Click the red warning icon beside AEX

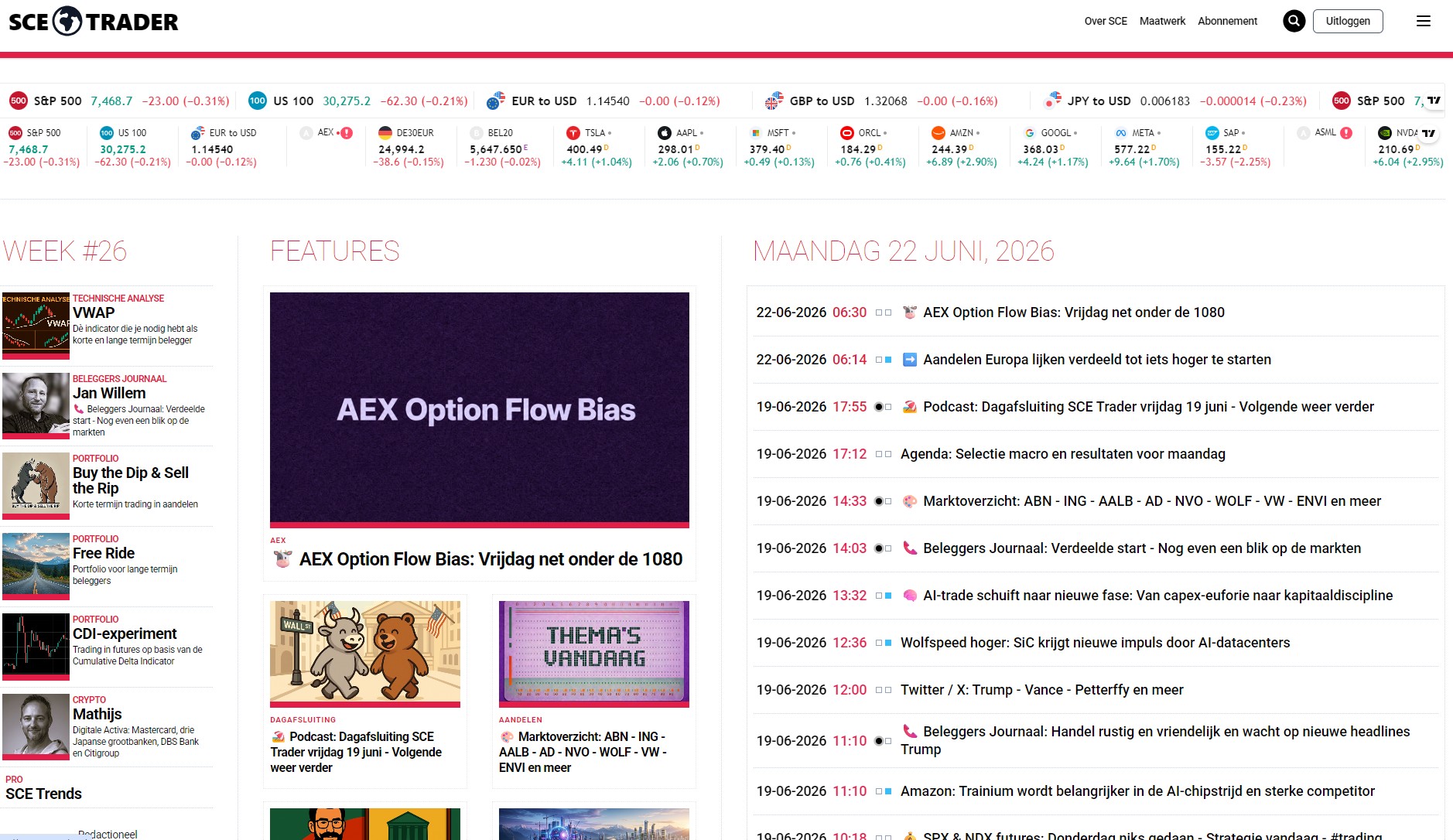coord(347,133)
